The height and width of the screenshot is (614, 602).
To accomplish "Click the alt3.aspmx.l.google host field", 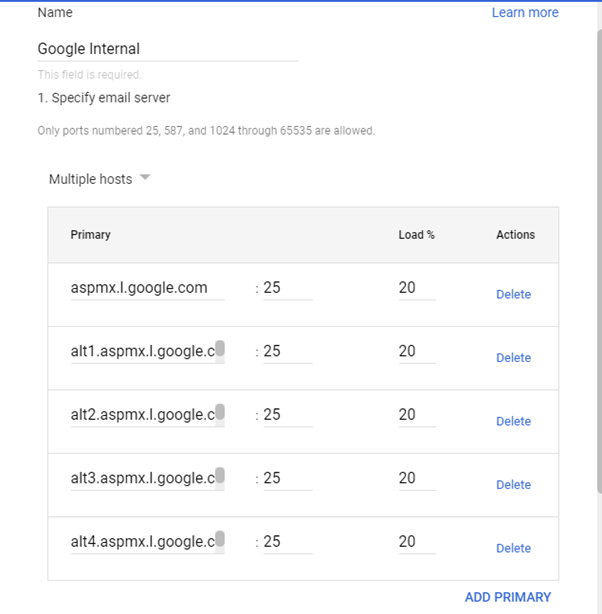I will pyautogui.click(x=142, y=478).
